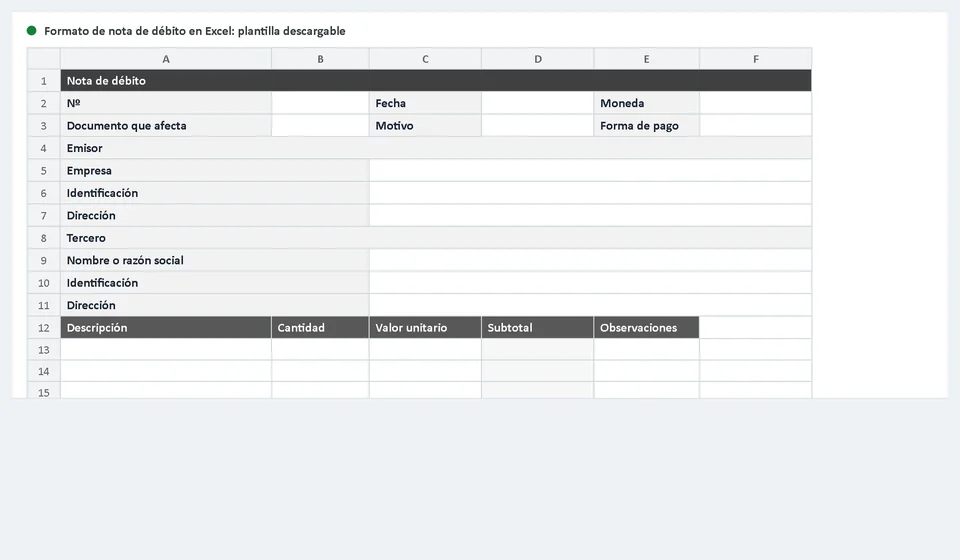This screenshot has width=960, height=560.
Task: Click the 'Forma de pago' cell
Action: tap(646, 125)
